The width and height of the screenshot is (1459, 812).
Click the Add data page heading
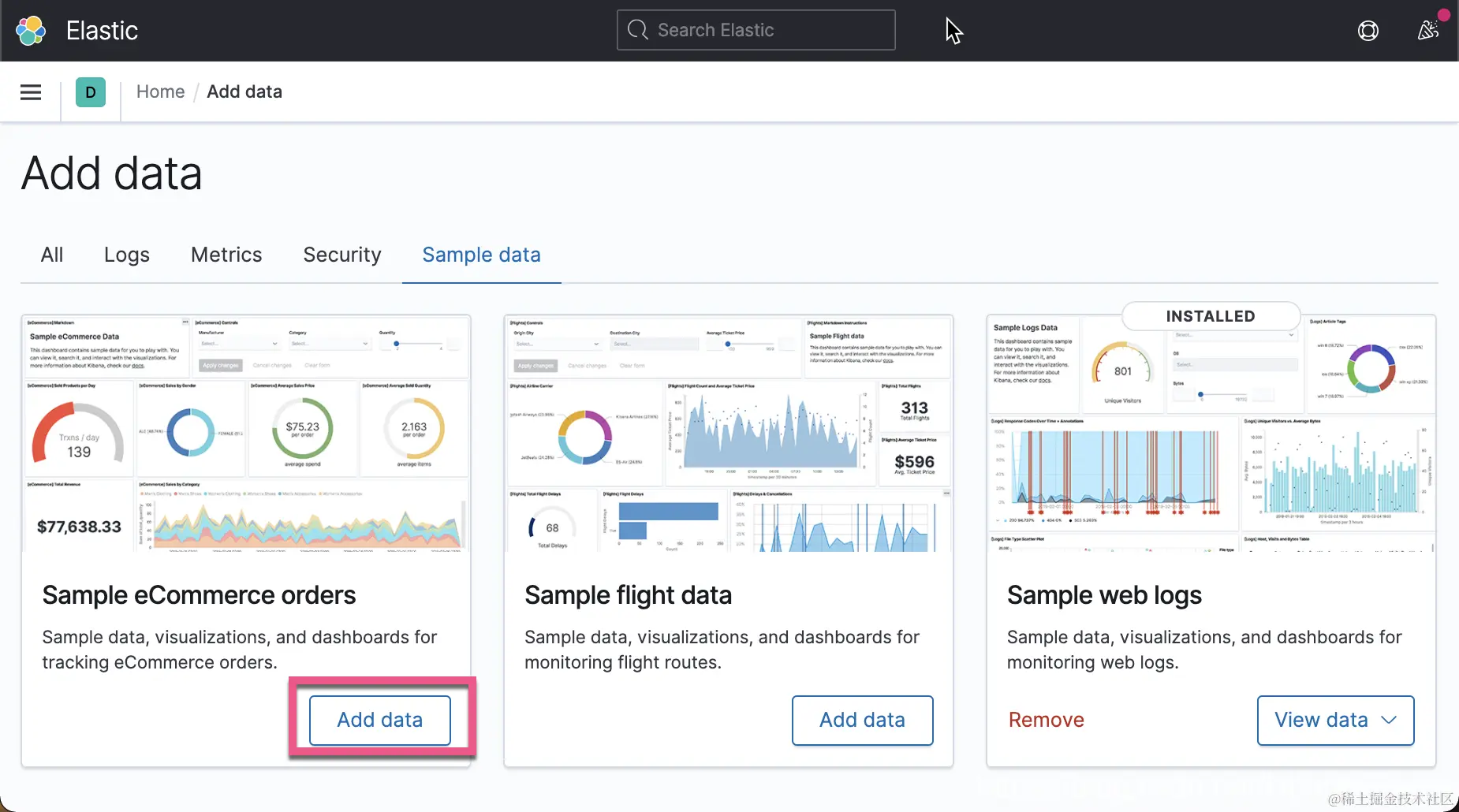[112, 173]
